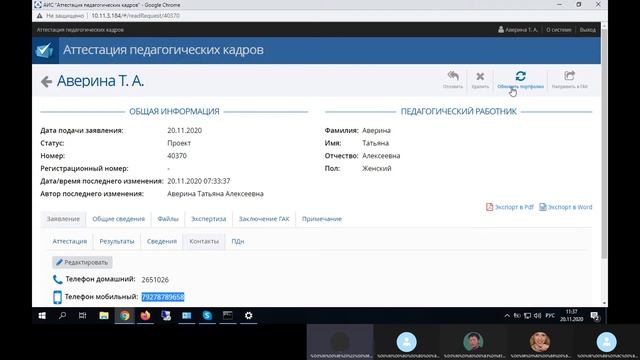Image resolution: width=640 pixels, height=360 pixels.
Task: Open Firefox from the taskbar
Action: click(145, 316)
